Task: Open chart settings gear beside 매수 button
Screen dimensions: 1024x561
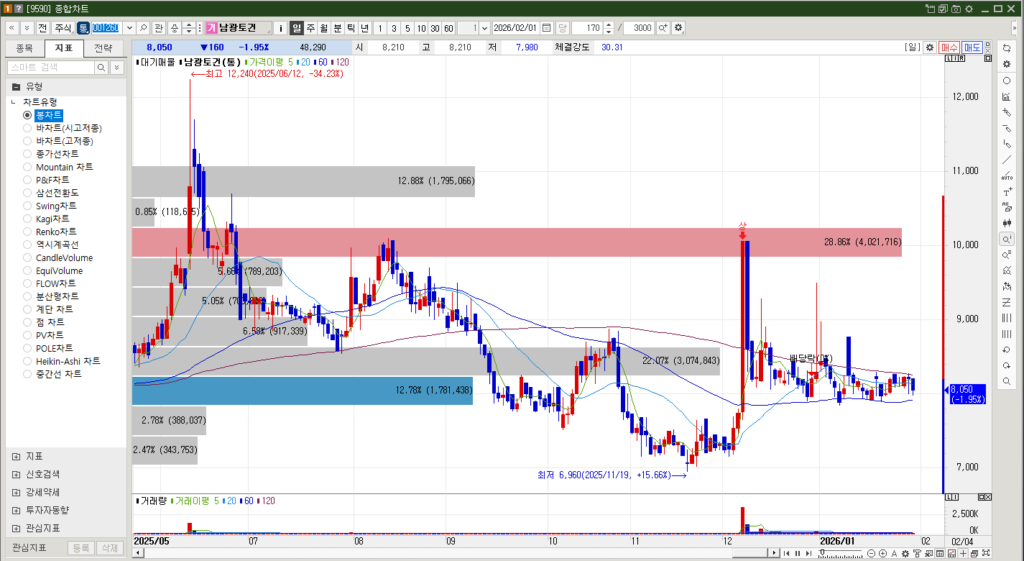Action: tap(930, 47)
